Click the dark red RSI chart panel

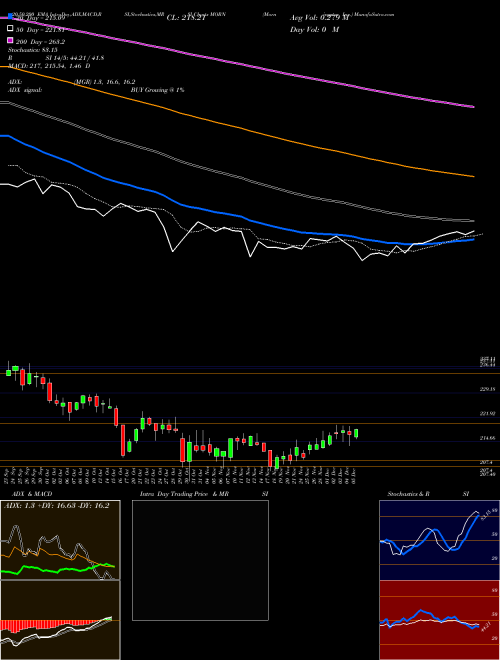(x=439, y=620)
